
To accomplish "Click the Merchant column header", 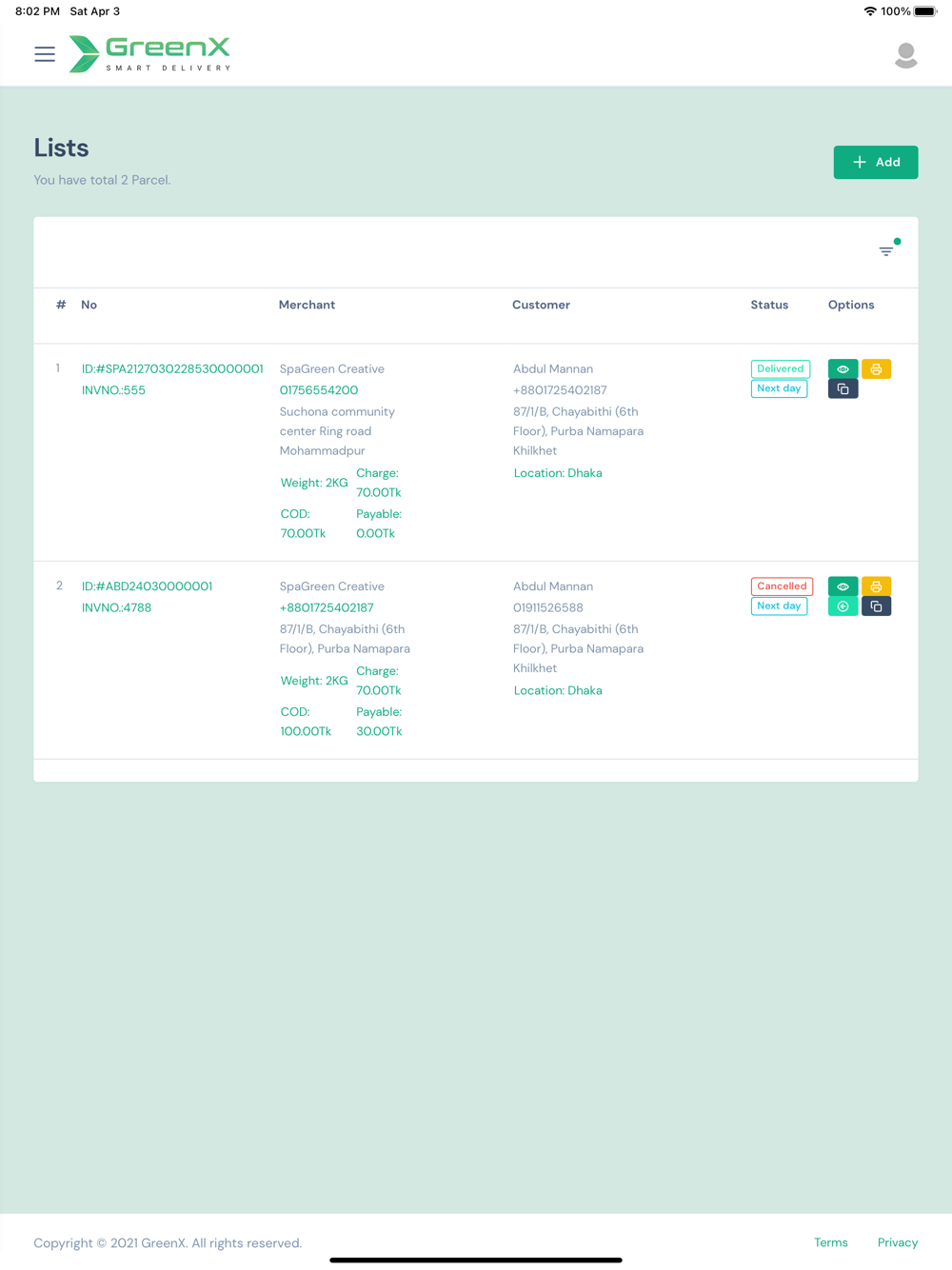I will pos(307,305).
